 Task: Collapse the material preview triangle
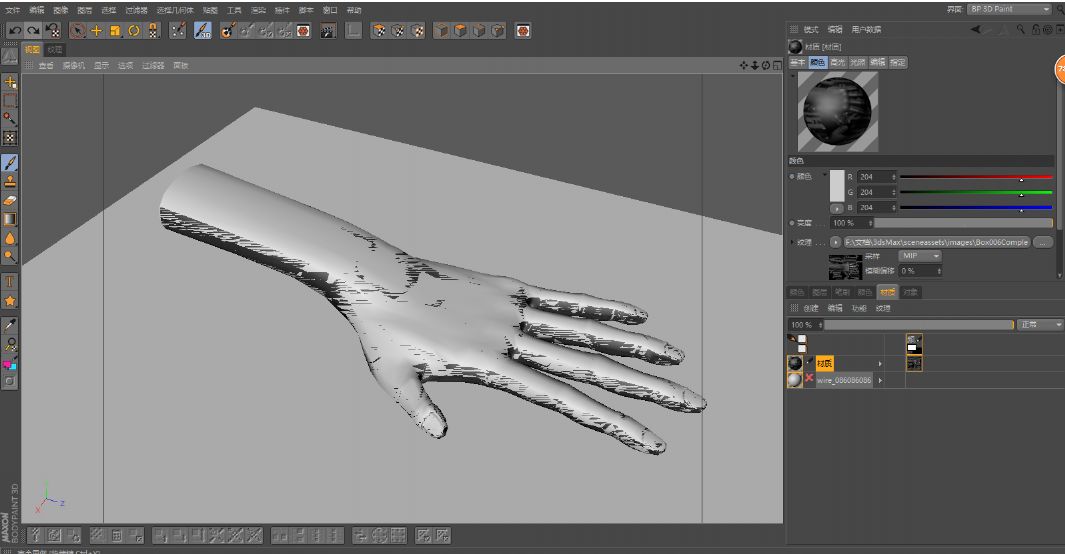pyautogui.click(x=792, y=75)
